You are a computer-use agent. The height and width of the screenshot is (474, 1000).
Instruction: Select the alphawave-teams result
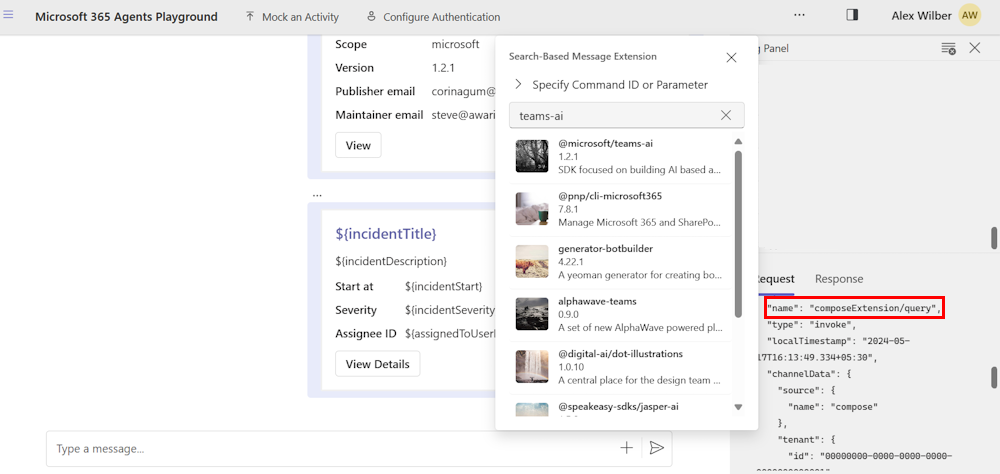pos(622,314)
